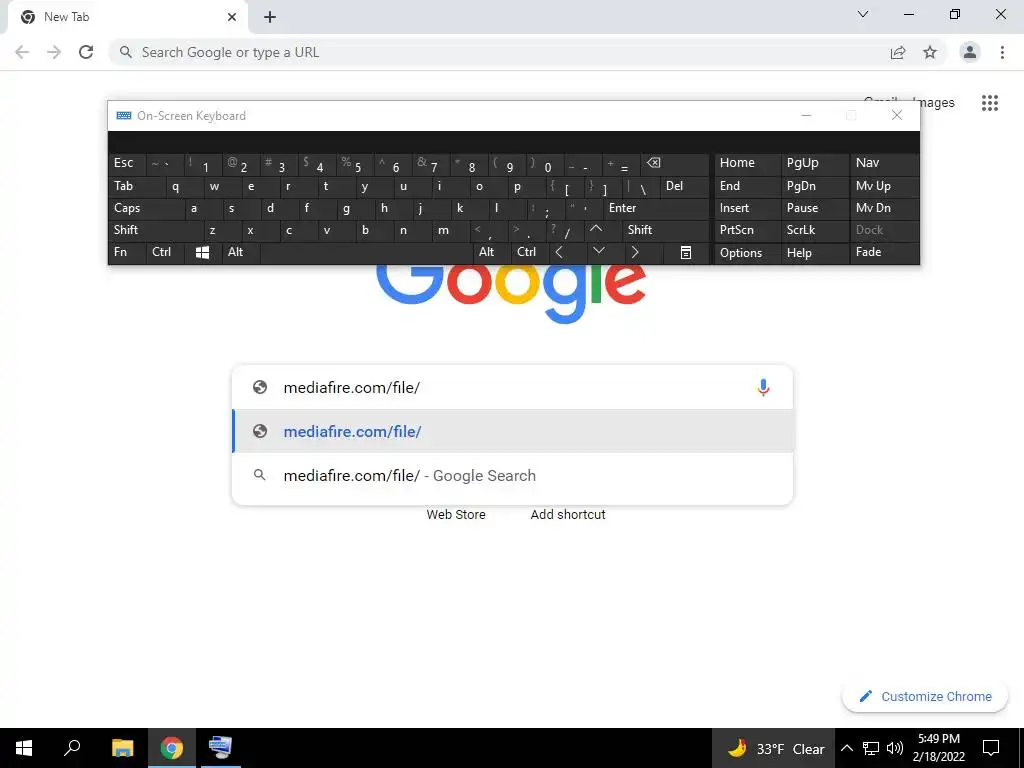Click the context menu key on the keyboard

pos(686,253)
